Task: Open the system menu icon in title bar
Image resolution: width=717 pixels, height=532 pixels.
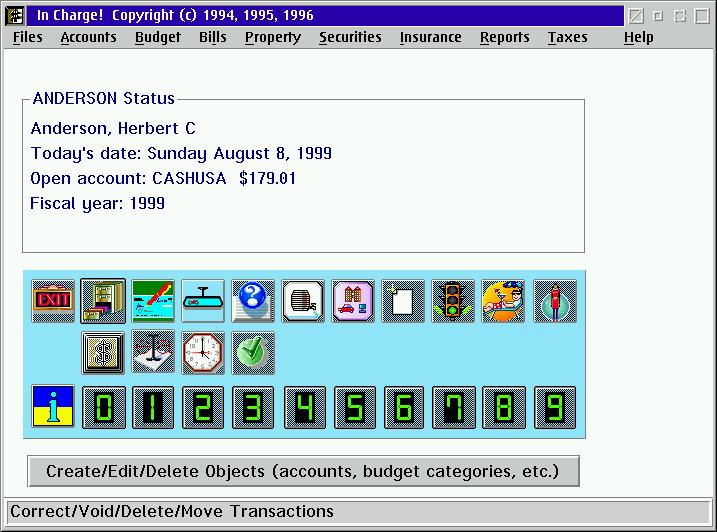Action: (15, 16)
